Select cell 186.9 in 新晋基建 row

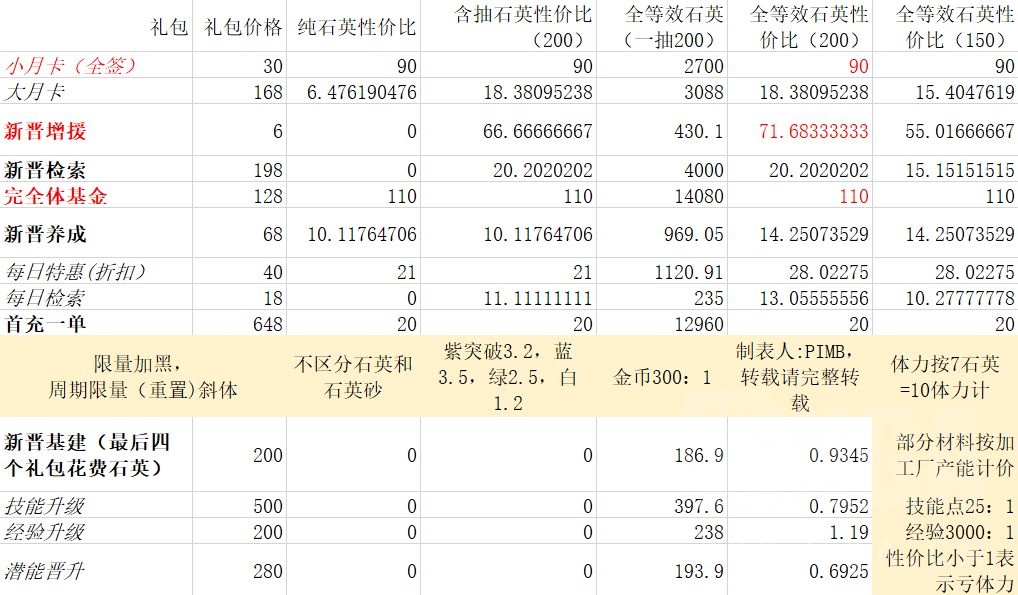662,454
